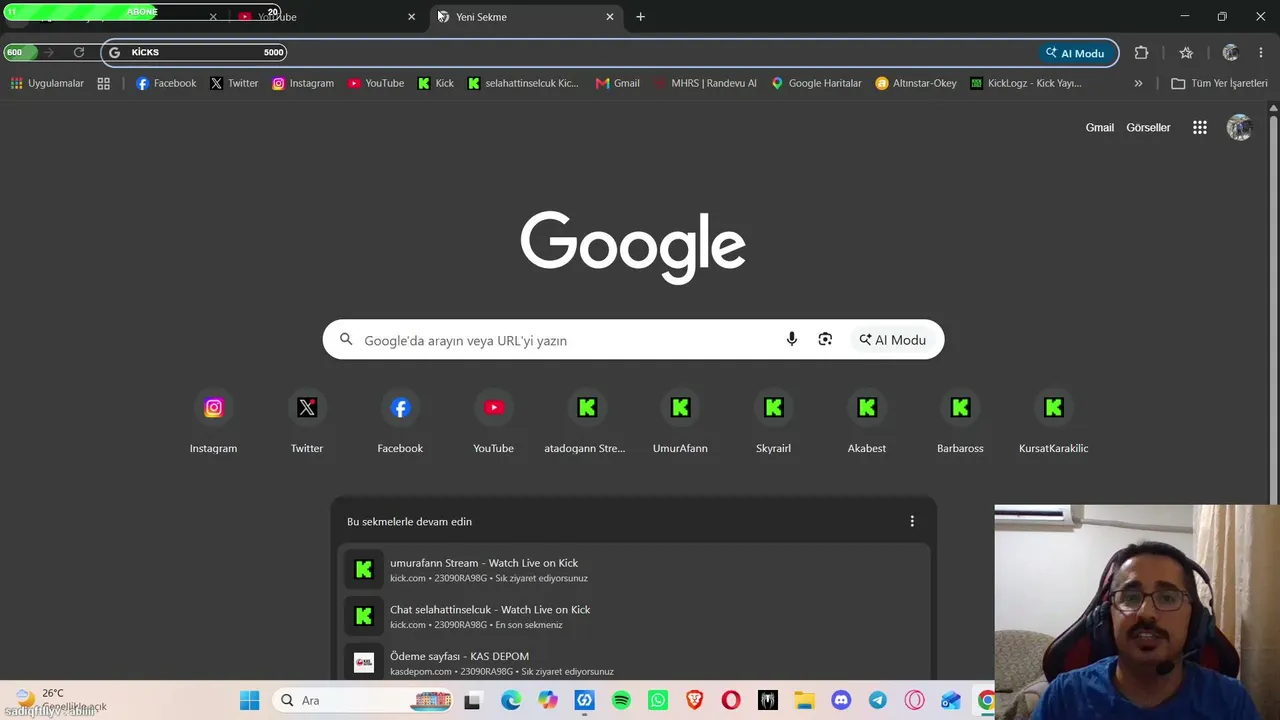Open a new tab with the plus button
Image resolution: width=1280 pixels, height=720 pixels.
coord(640,17)
